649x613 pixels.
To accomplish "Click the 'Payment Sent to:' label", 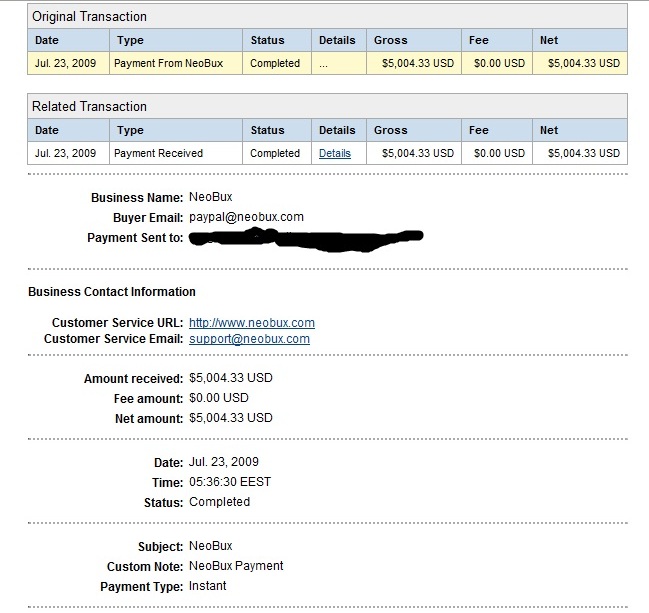I will click(x=135, y=238).
